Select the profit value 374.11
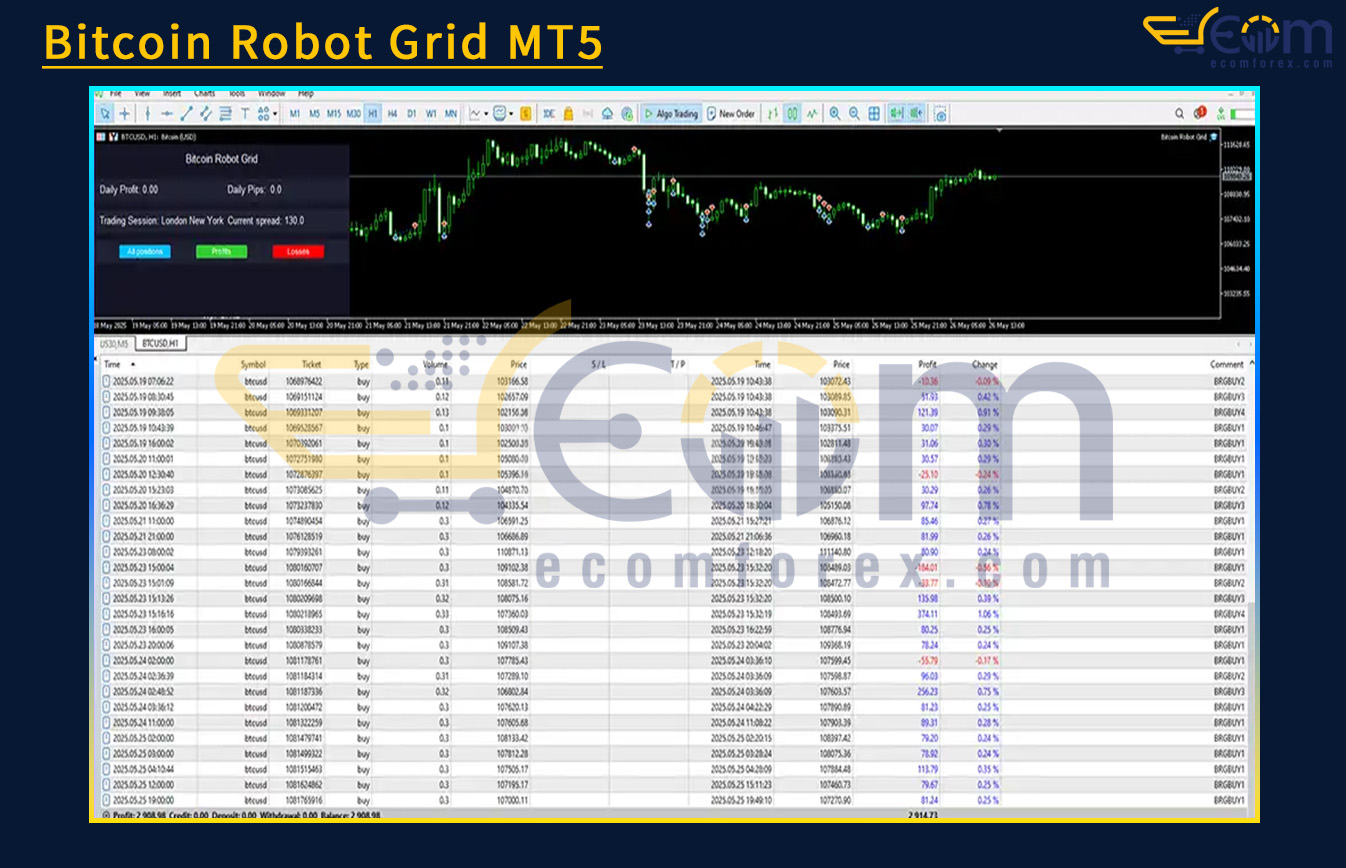This screenshot has height=868, width=1346. coord(927,614)
